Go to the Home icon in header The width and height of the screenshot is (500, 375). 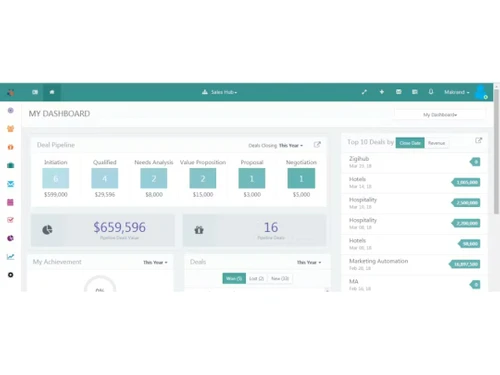point(52,92)
